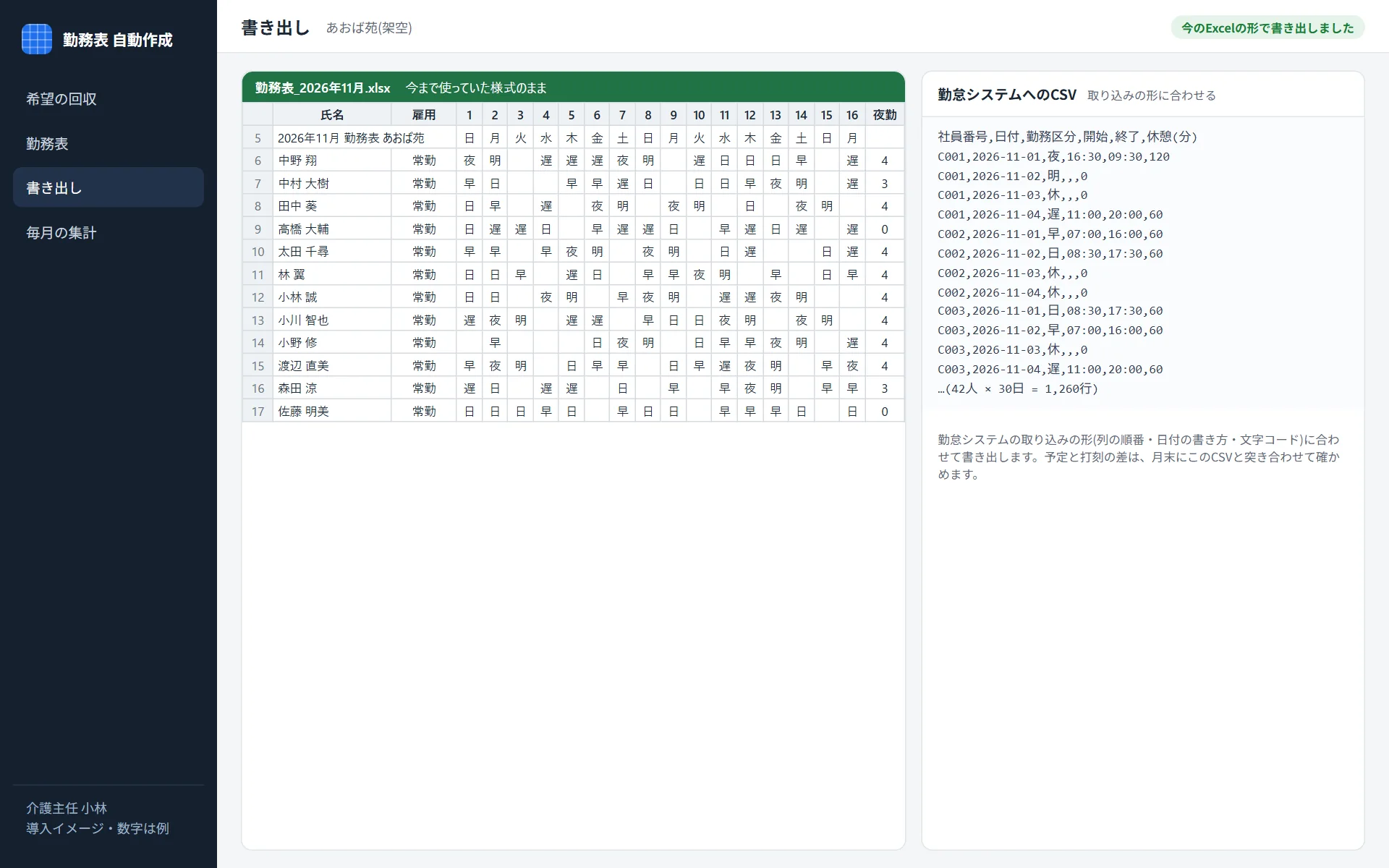Click the 夜勤 count for 中村 大樹
Viewport: 1389px width, 868px height.
tap(885, 183)
